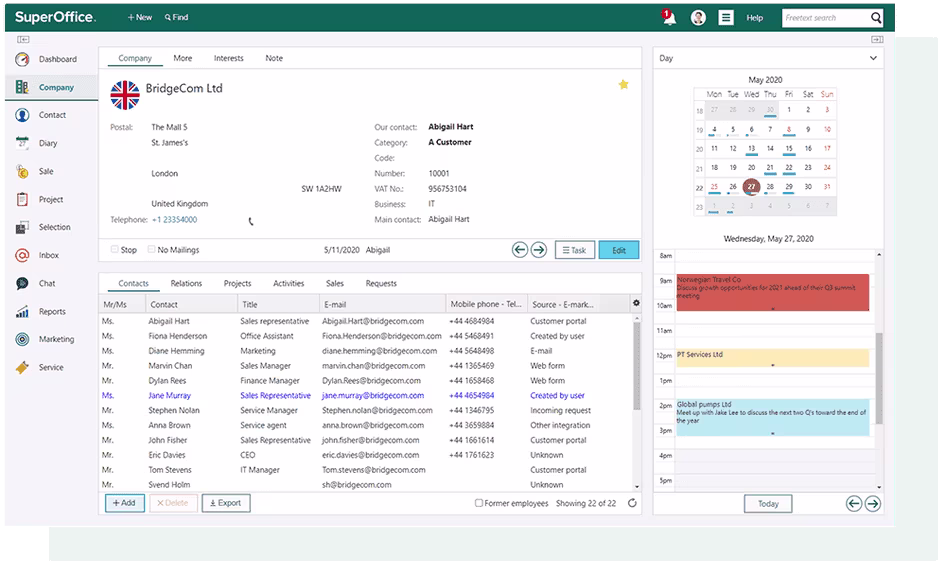Select May 29 in the calendar

[x=789, y=187]
